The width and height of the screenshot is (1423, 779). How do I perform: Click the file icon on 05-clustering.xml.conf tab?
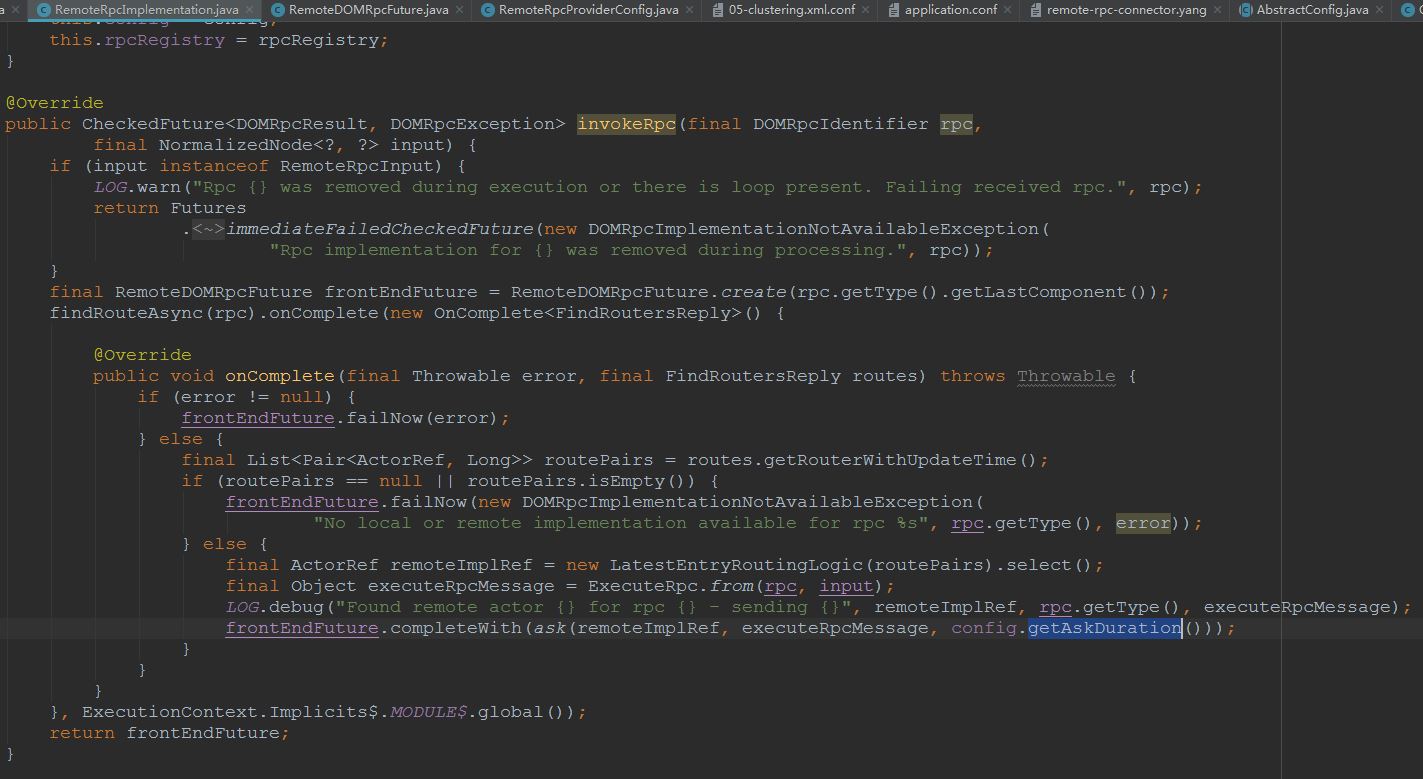click(x=716, y=10)
